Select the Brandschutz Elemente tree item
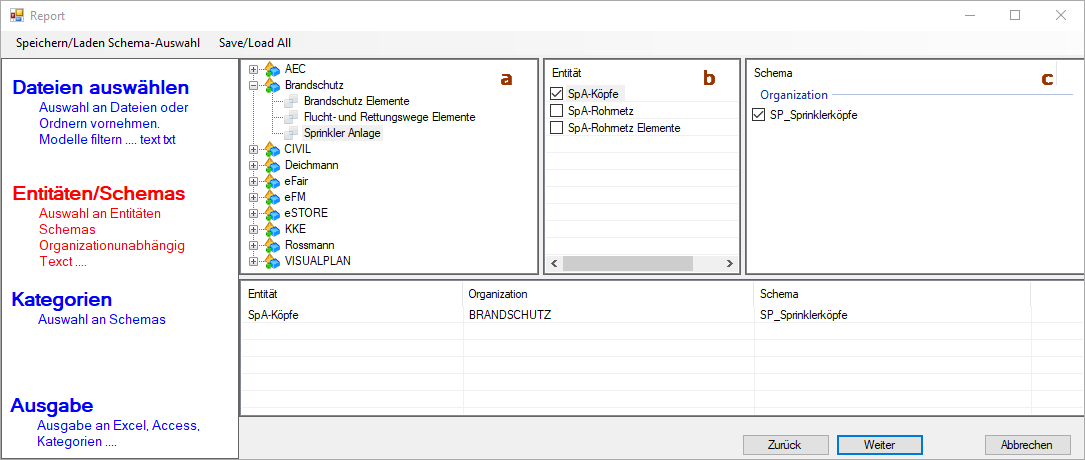This screenshot has width=1085, height=460. pyautogui.click(x=356, y=101)
